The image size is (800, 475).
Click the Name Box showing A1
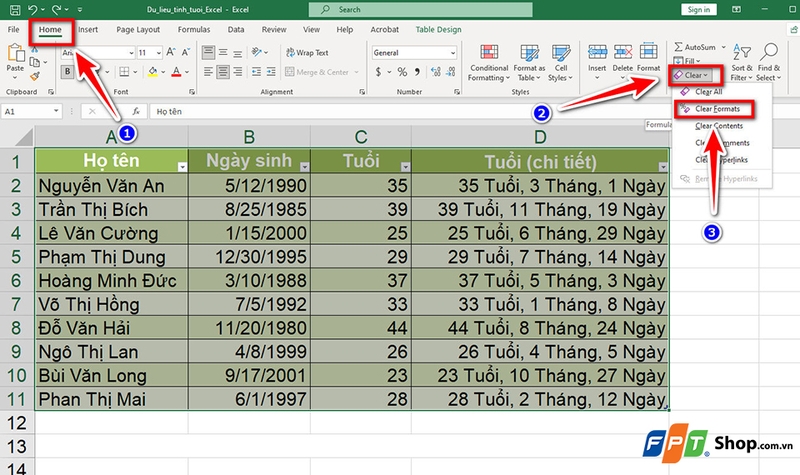coord(31,111)
